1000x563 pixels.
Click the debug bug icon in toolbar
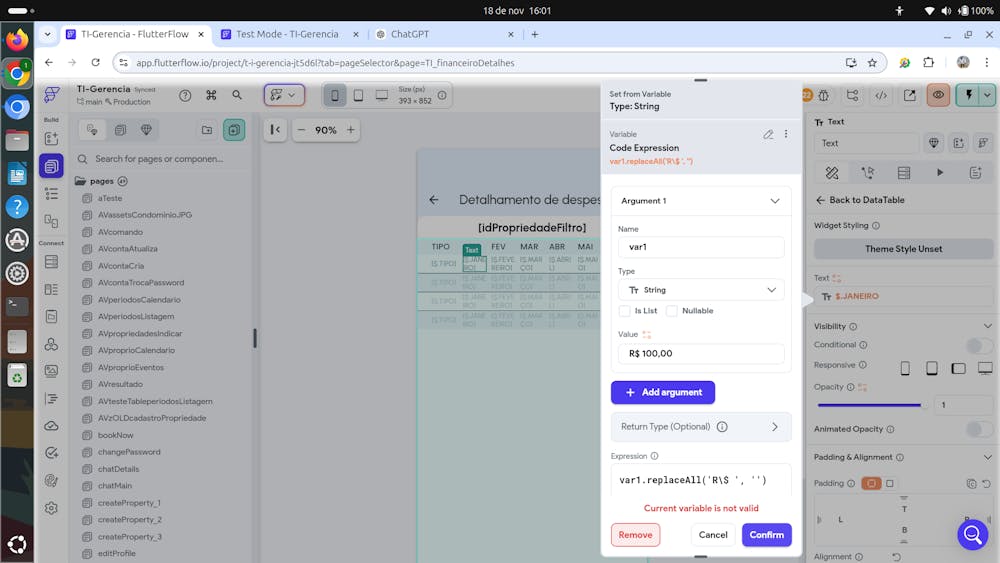824,96
